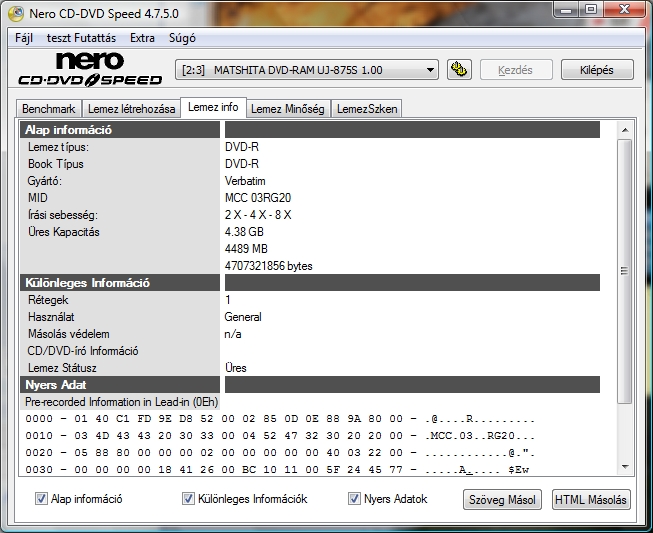Click the Lemez típus label
653x533 pixels.
point(58,147)
